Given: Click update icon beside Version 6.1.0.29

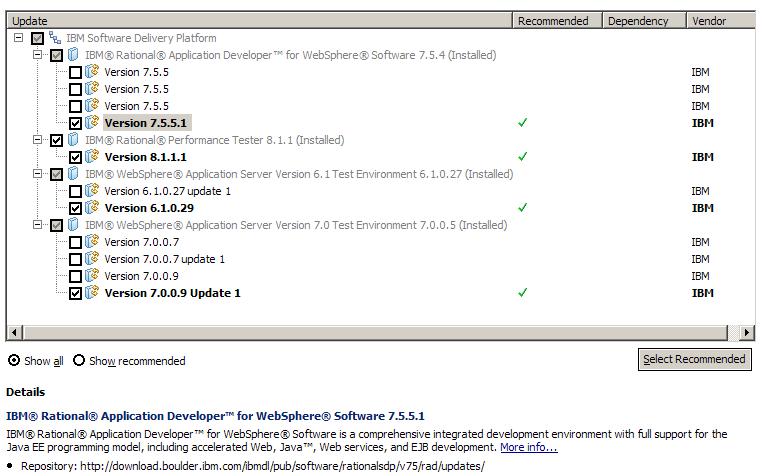Looking at the screenshot, I should point(92,208).
